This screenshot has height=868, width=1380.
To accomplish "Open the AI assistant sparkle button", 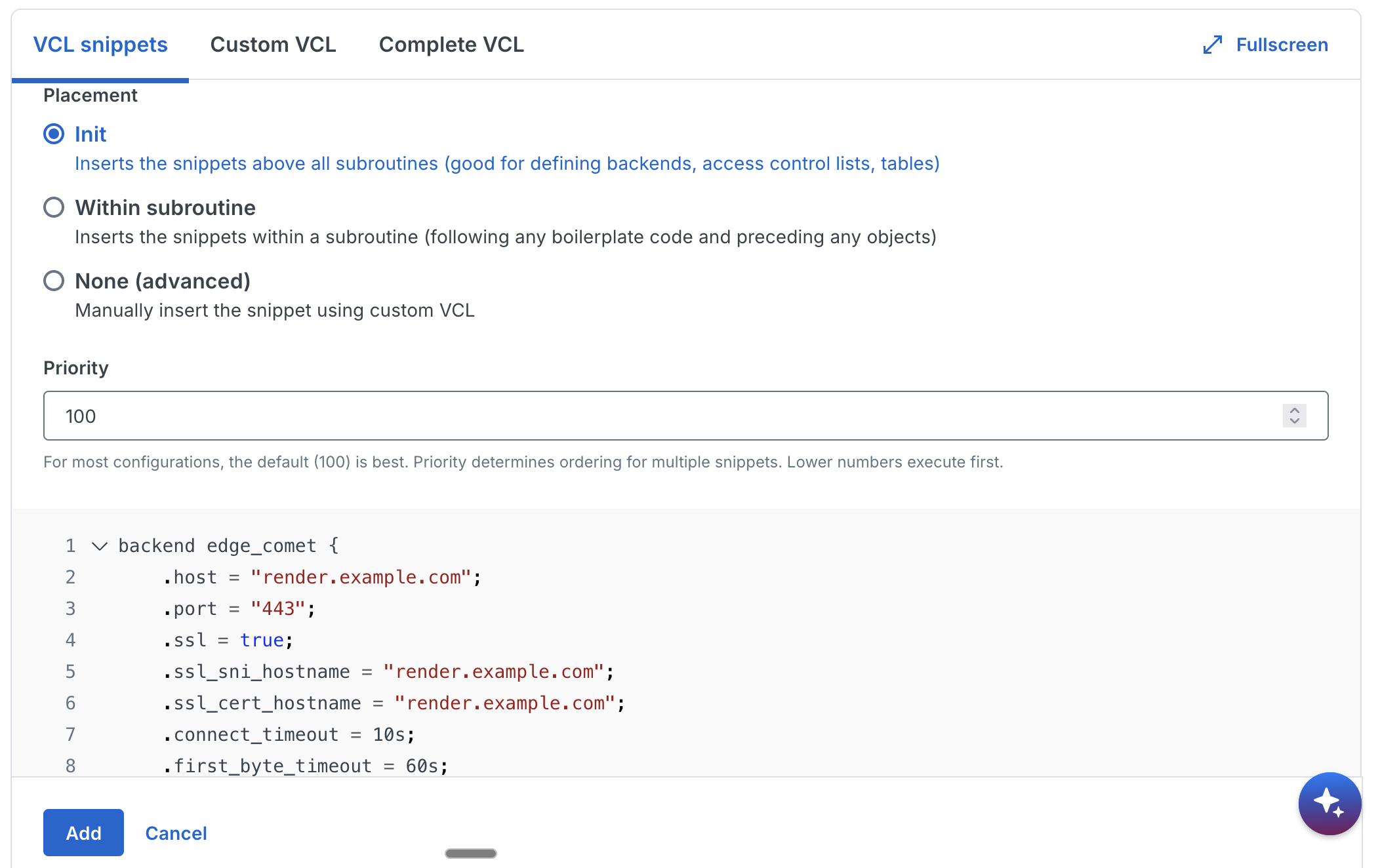I will [1329, 804].
